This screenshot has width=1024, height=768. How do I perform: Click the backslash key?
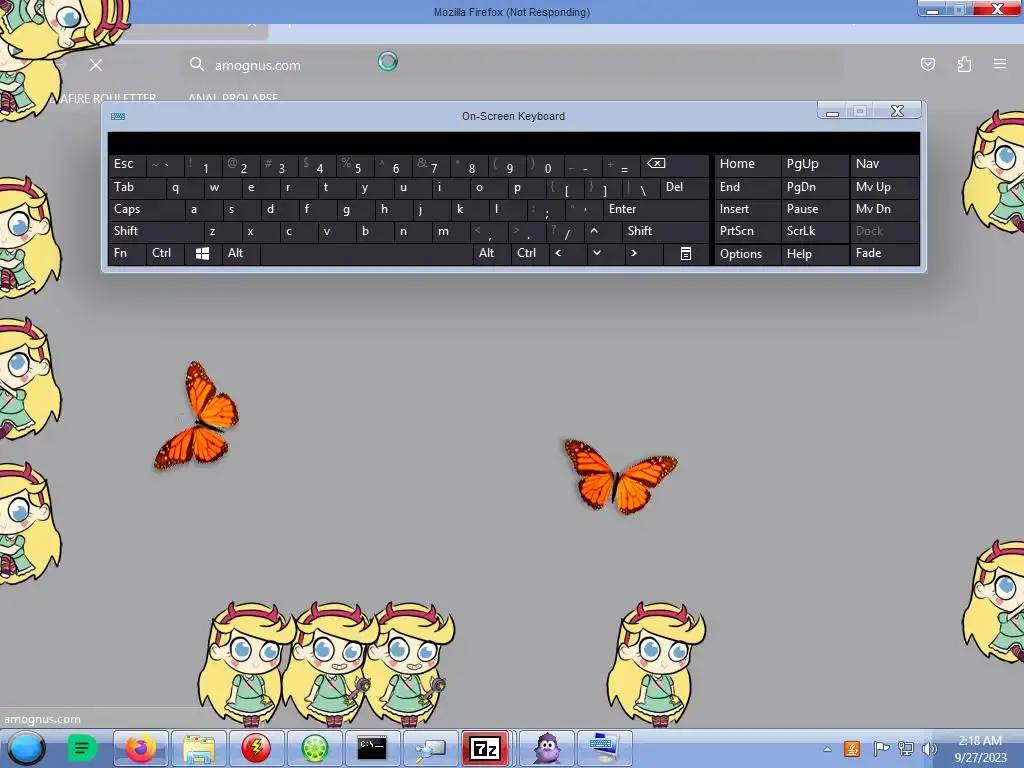click(641, 188)
